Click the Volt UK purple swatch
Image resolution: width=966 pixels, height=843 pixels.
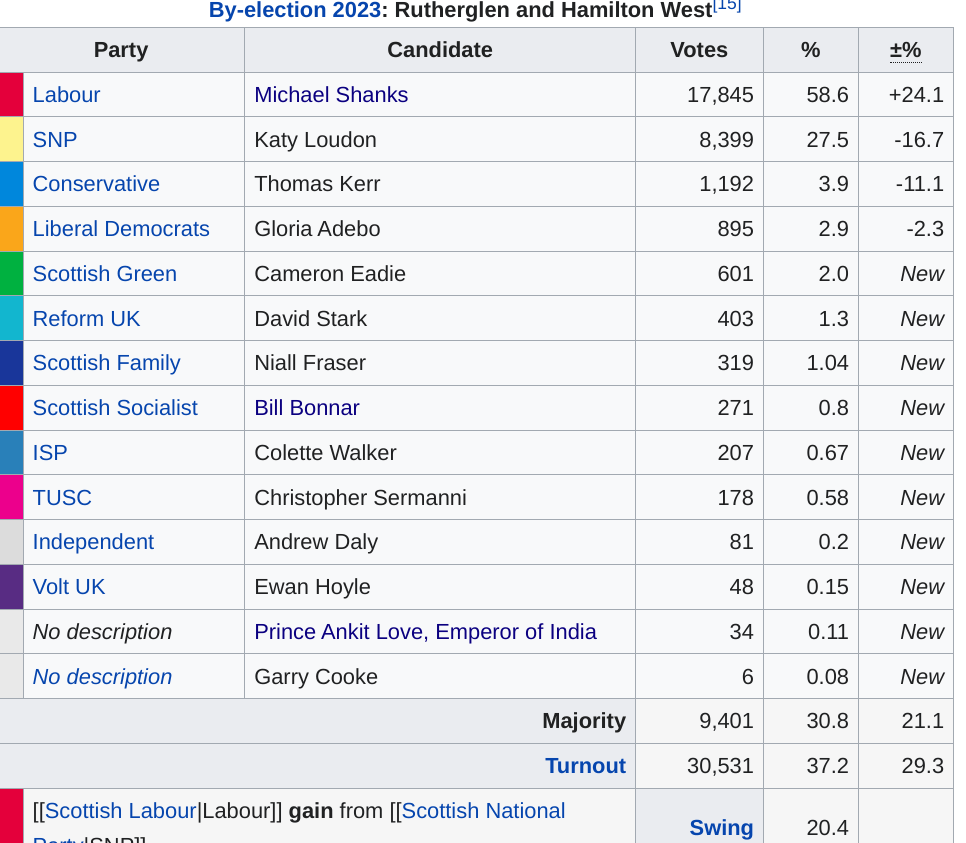pyautogui.click(x=11, y=587)
